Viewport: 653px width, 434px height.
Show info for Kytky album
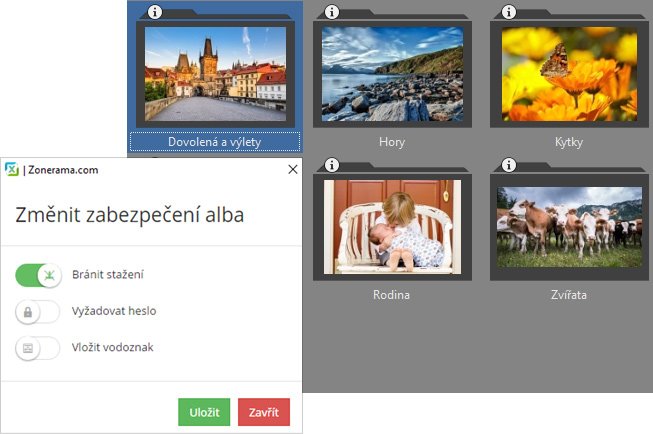point(508,12)
